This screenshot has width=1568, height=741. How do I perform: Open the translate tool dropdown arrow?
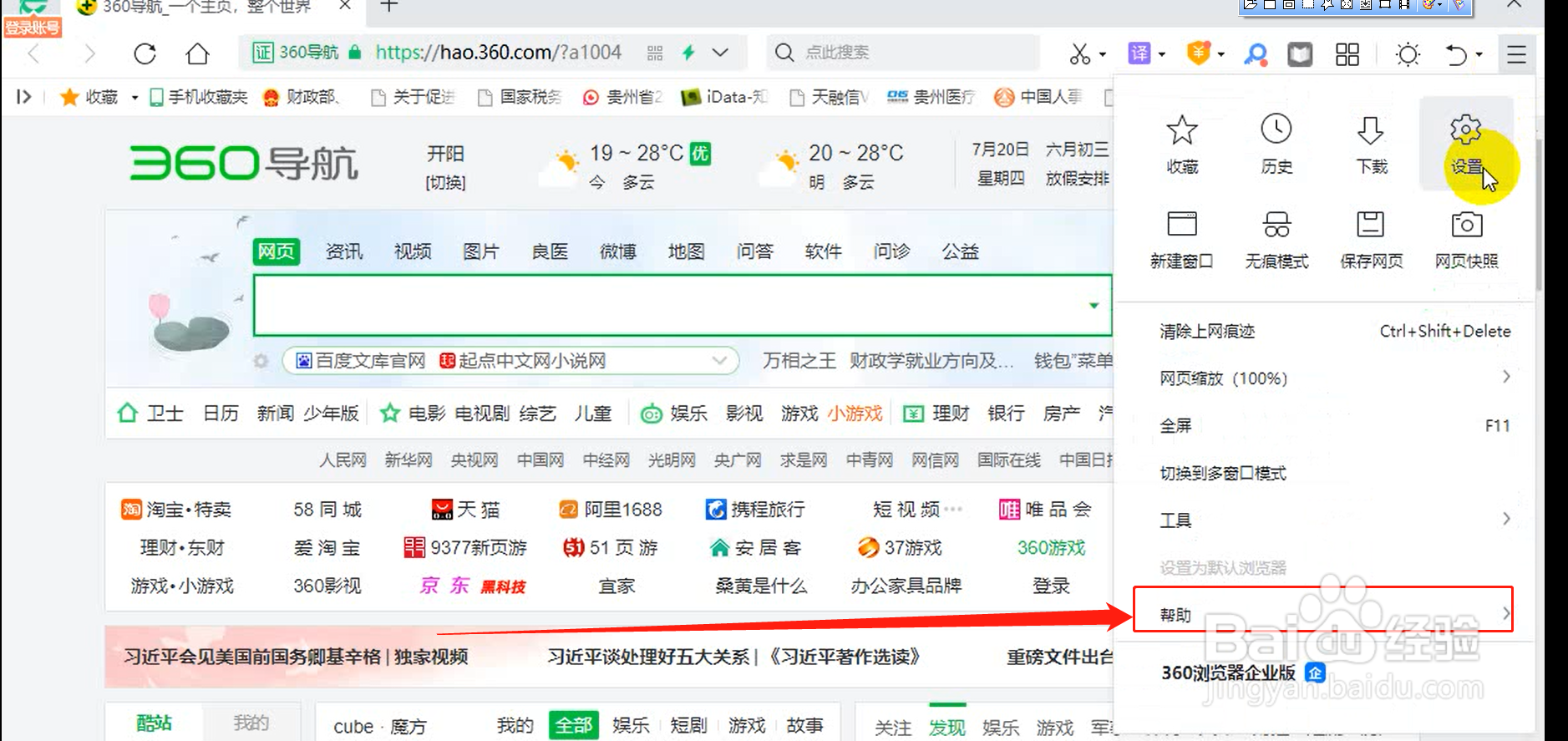pyautogui.click(x=1162, y=54)
